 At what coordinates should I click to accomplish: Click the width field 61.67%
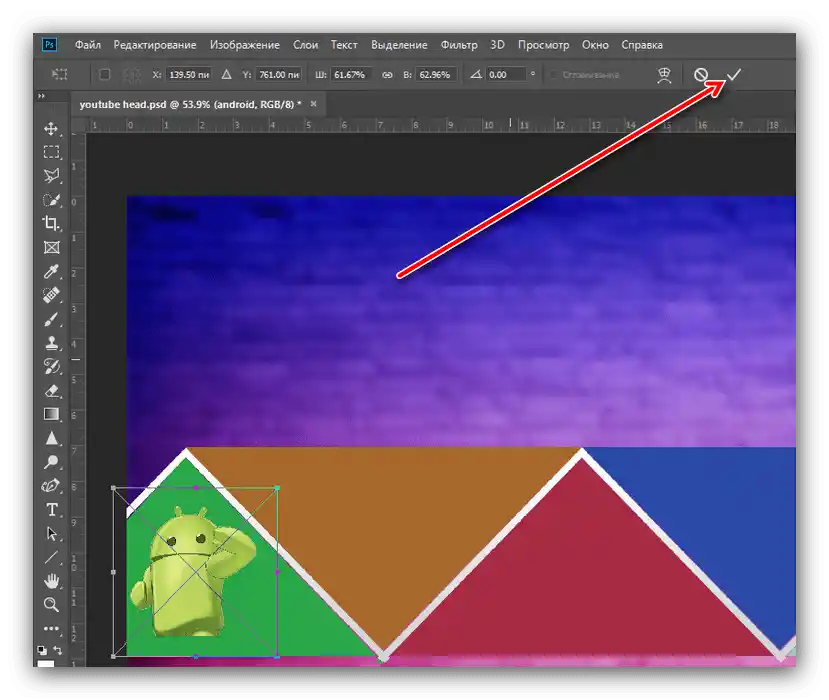click(351, 75)
